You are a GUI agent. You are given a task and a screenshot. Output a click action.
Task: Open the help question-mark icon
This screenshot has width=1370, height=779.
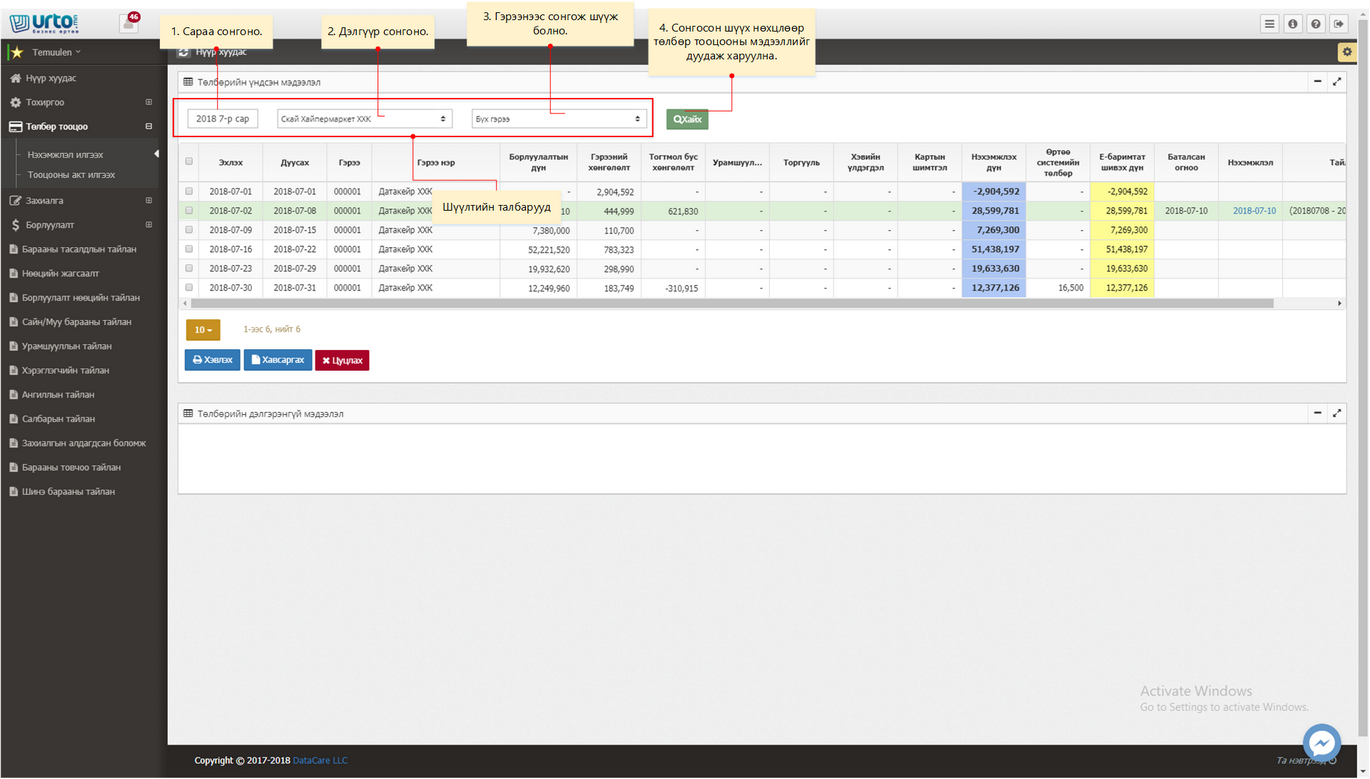pyautogui.click(x=1315, y=24)
